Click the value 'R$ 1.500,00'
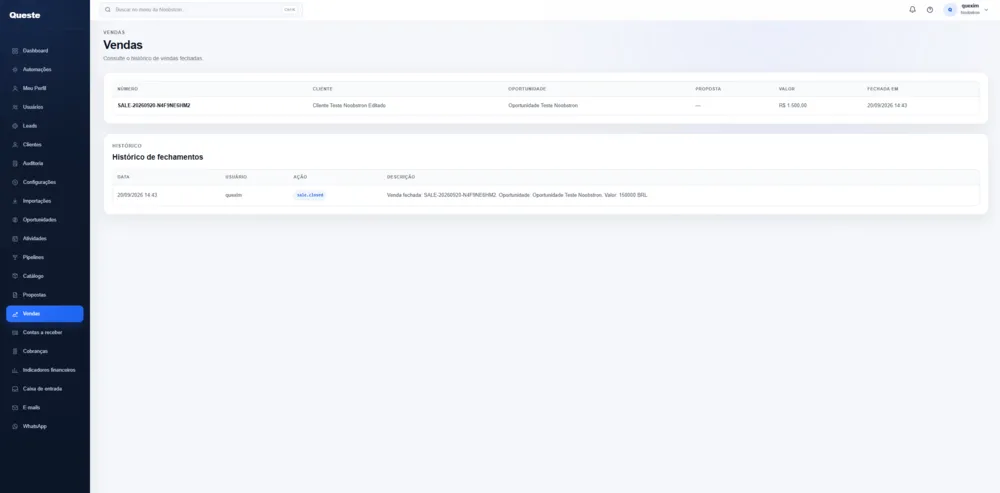 pyautogui.click(x=793, y=105)
